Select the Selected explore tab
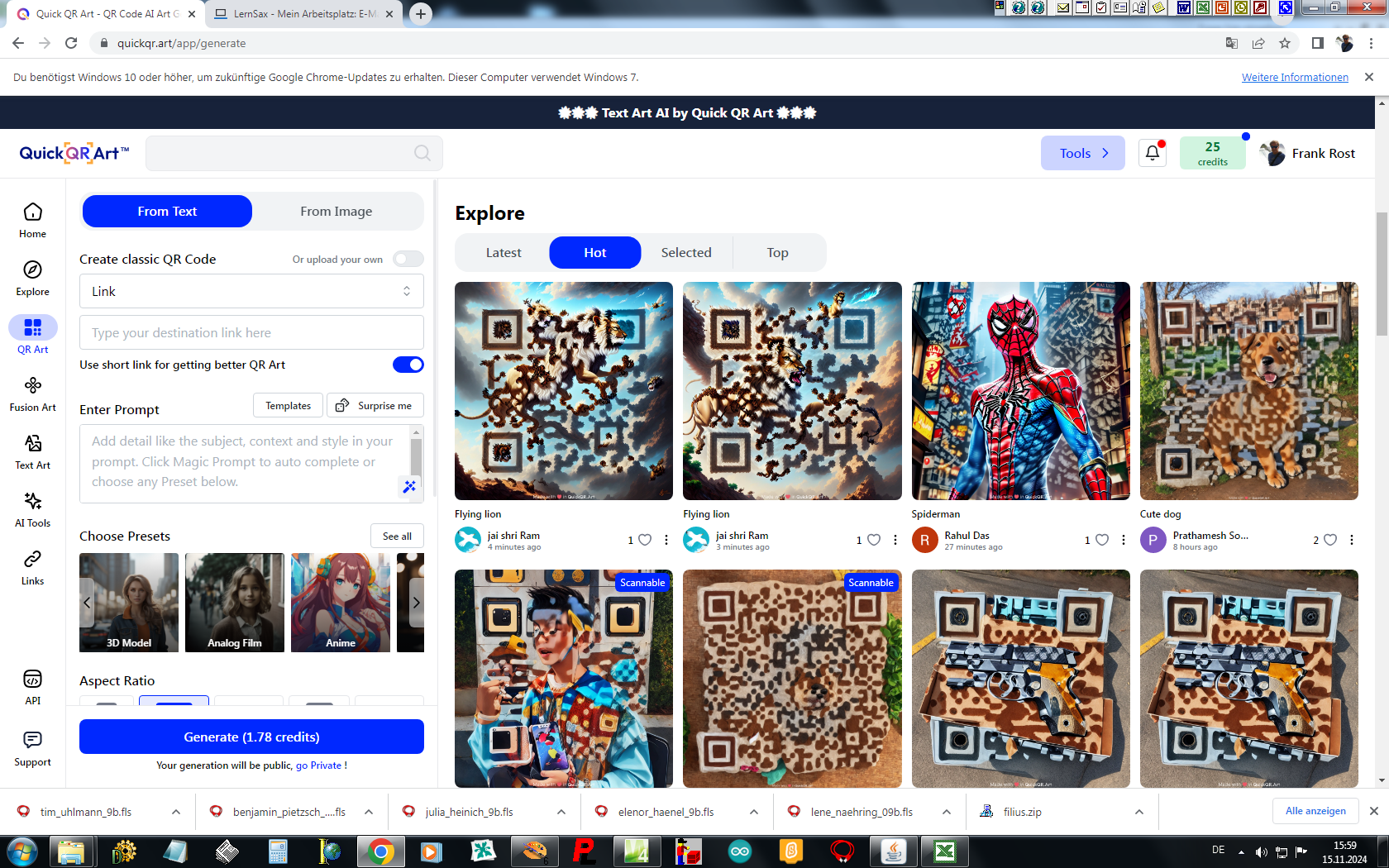Viewport: 1389px width, 868px height. pos(686,252)
